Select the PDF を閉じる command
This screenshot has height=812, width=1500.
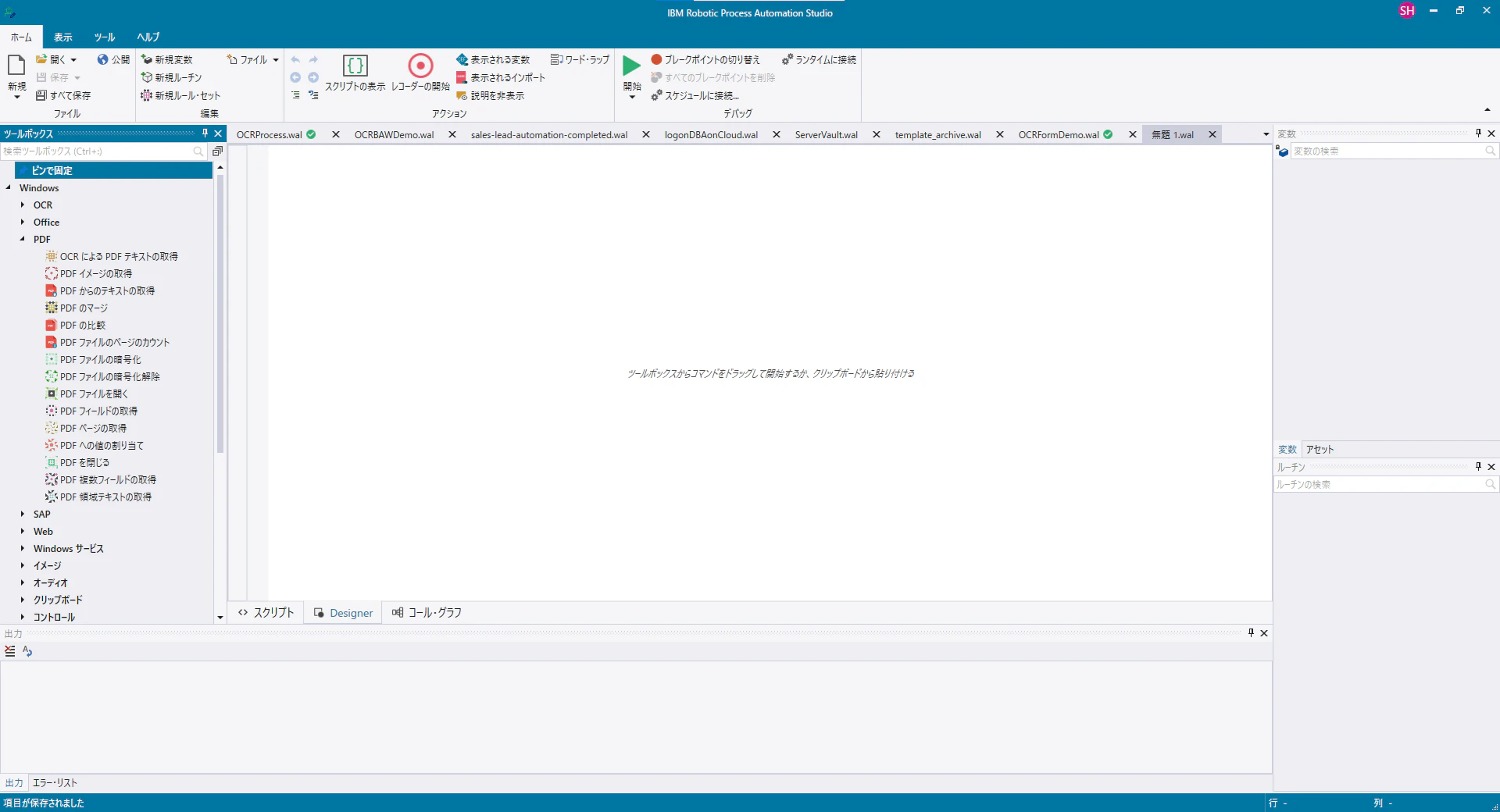pos(77,462)
